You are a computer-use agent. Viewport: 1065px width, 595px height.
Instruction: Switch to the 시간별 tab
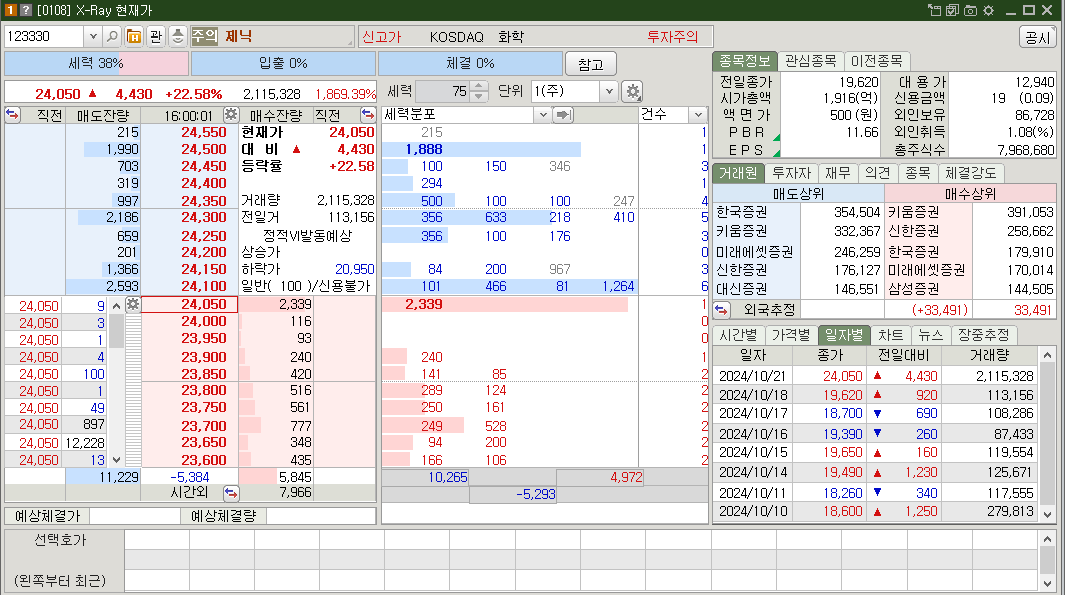point(738,335)
